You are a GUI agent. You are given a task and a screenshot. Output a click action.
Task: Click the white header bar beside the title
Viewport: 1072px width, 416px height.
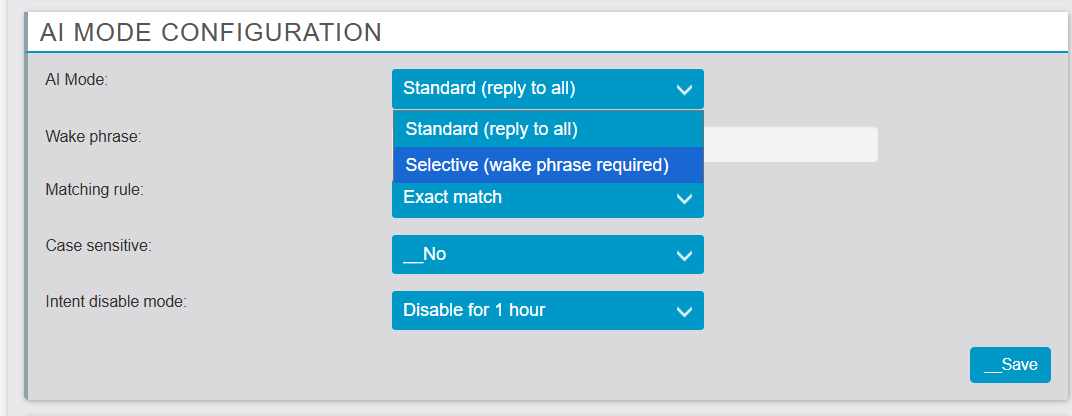click(x=720, y=32)
